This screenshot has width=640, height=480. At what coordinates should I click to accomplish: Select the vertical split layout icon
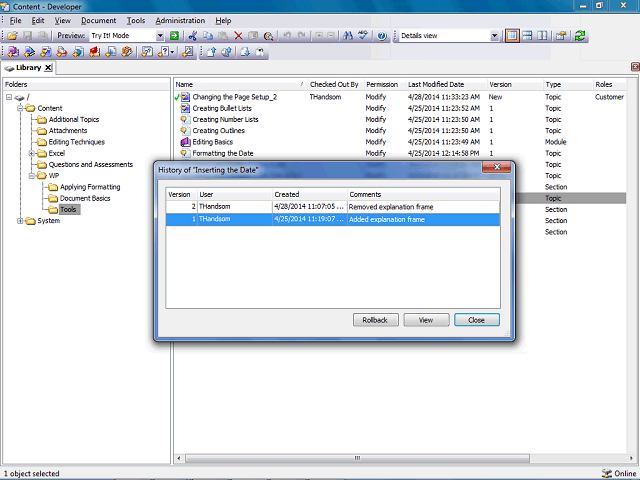click(542, 36)
